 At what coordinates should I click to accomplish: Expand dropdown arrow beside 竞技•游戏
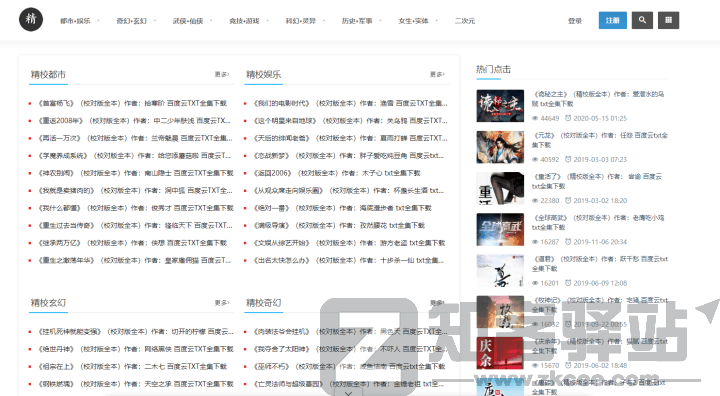click(x=267, y=21)
